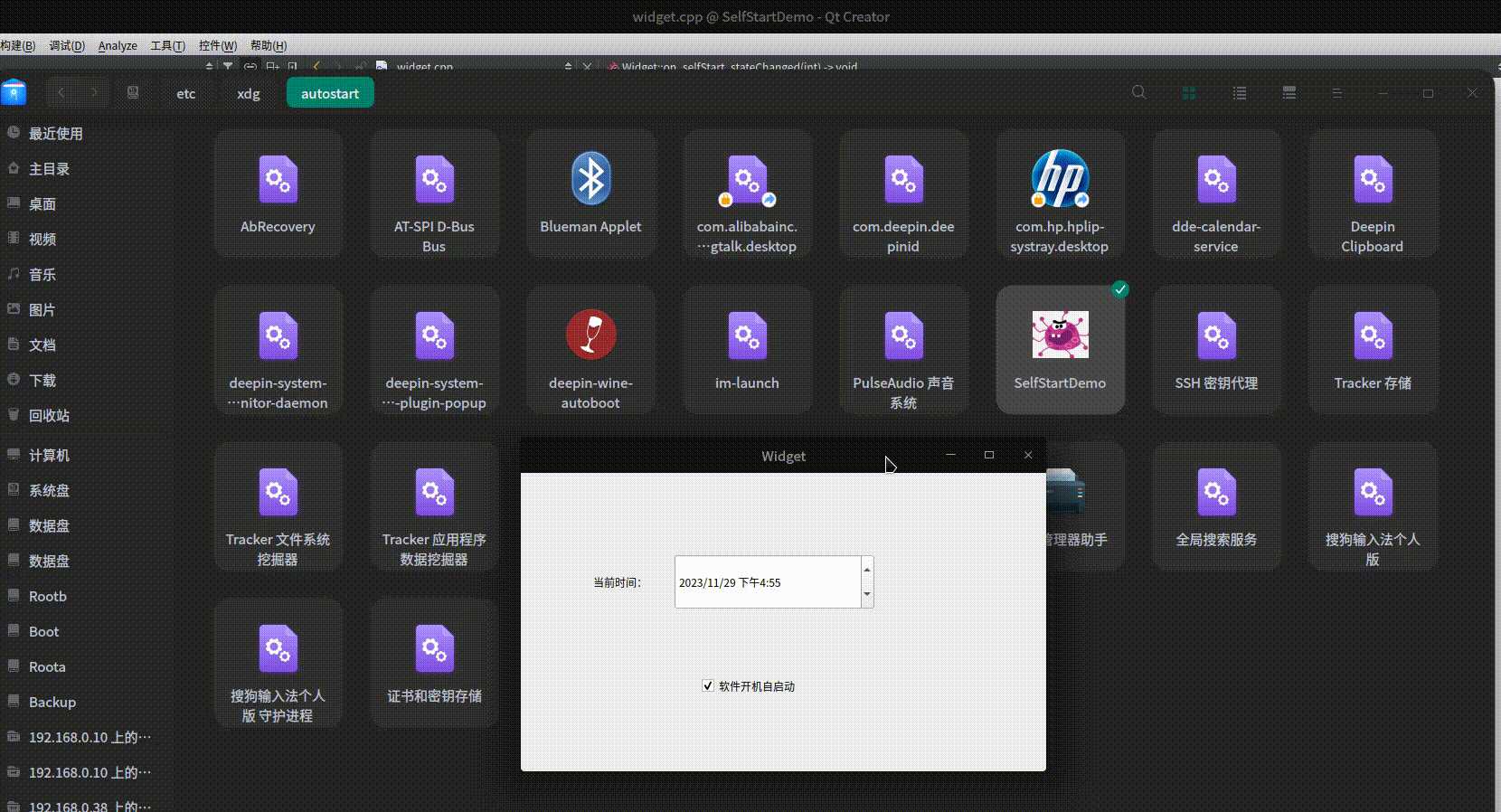This screenshot has height=812, width=1501.
Task: Select deepin-system plugin-popup file
Action: point(434,350)
